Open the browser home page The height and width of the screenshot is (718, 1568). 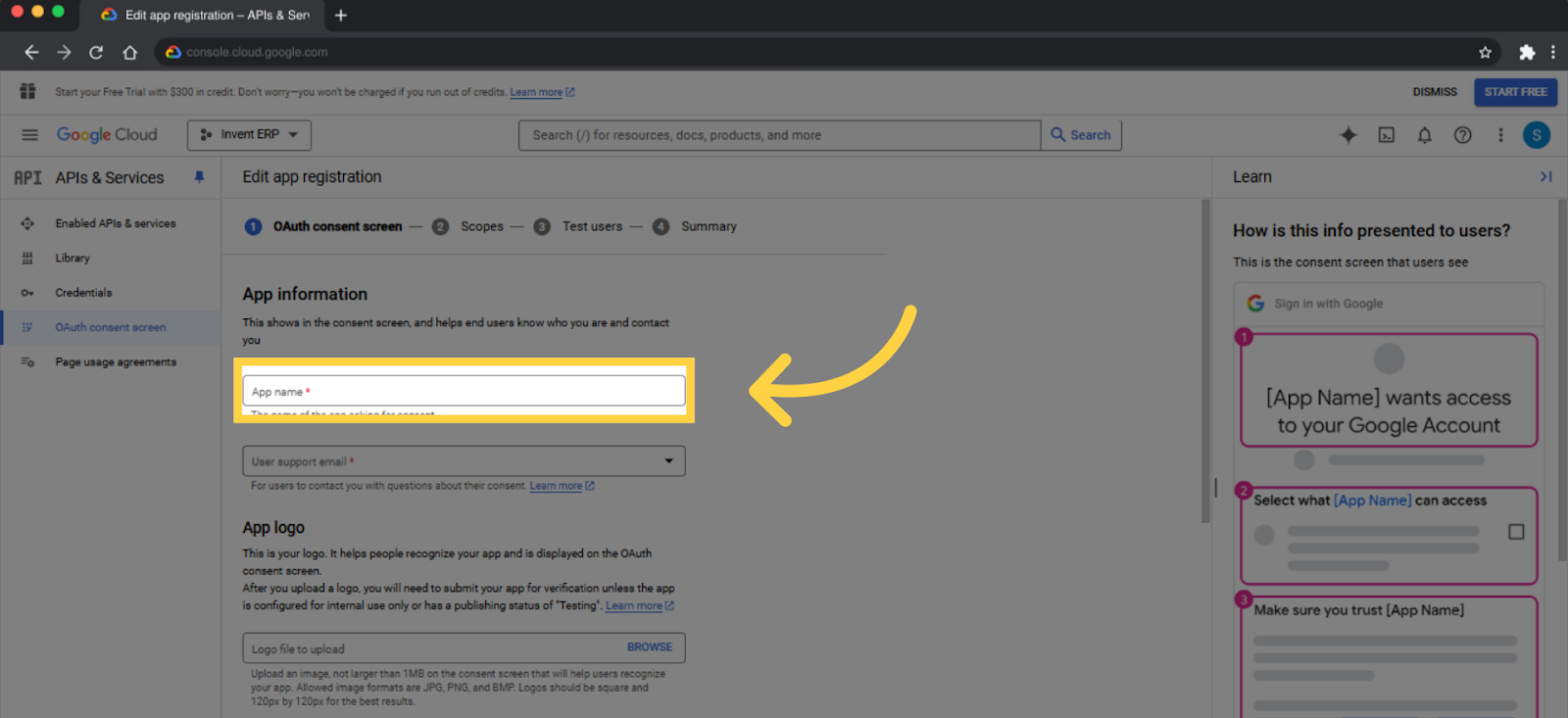[x=129, y=52]
